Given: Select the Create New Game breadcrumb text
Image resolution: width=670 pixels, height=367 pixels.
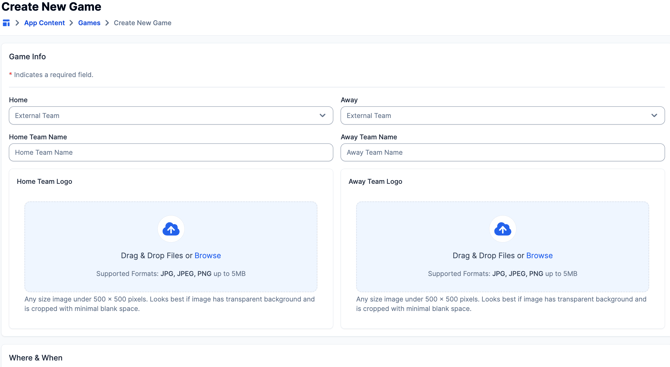Looking at the screenshot, I should click(142, 23).
